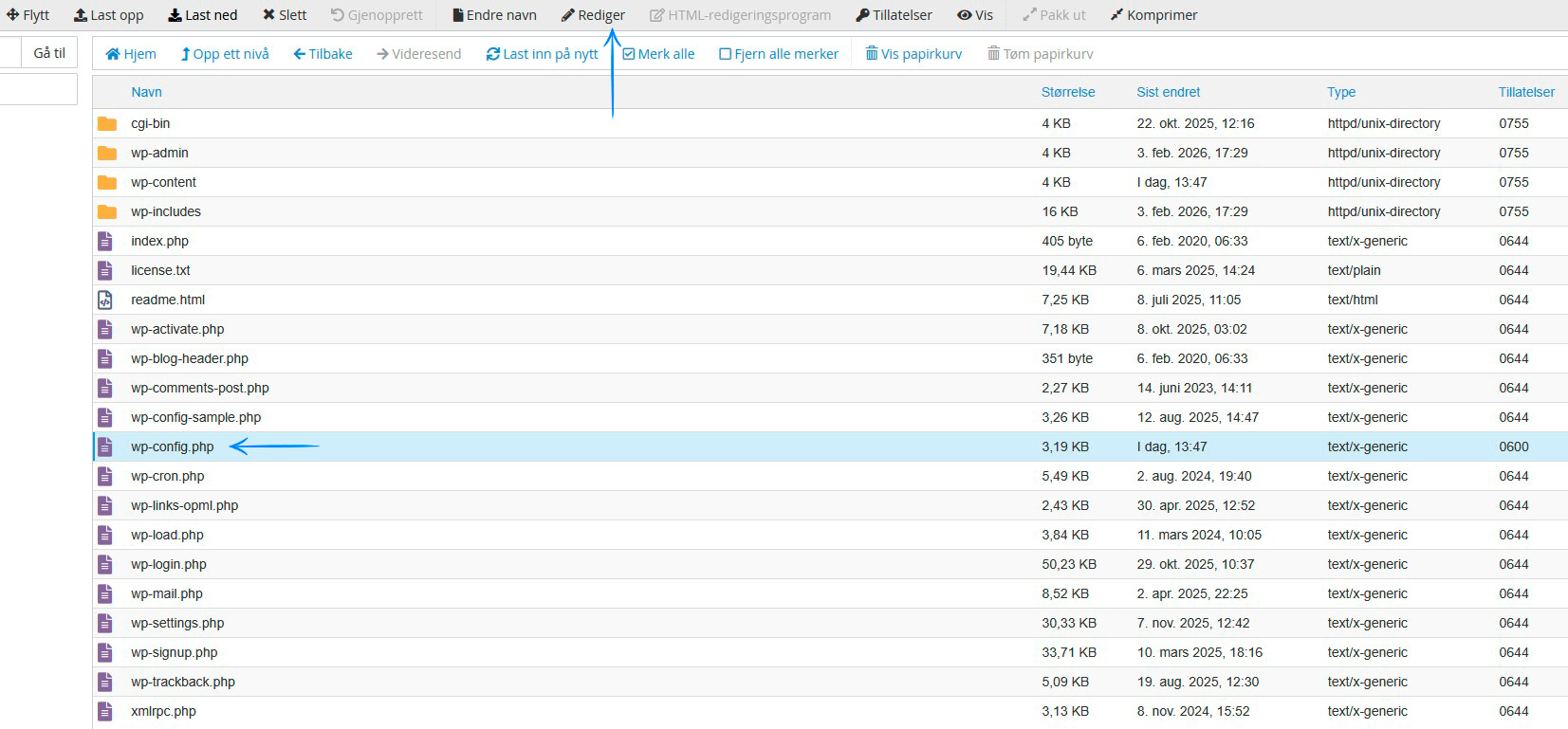Viewport: 1568px width, 729px height.
Task: Click Slett to delete the selected file
Action: (x=285, y=15)
